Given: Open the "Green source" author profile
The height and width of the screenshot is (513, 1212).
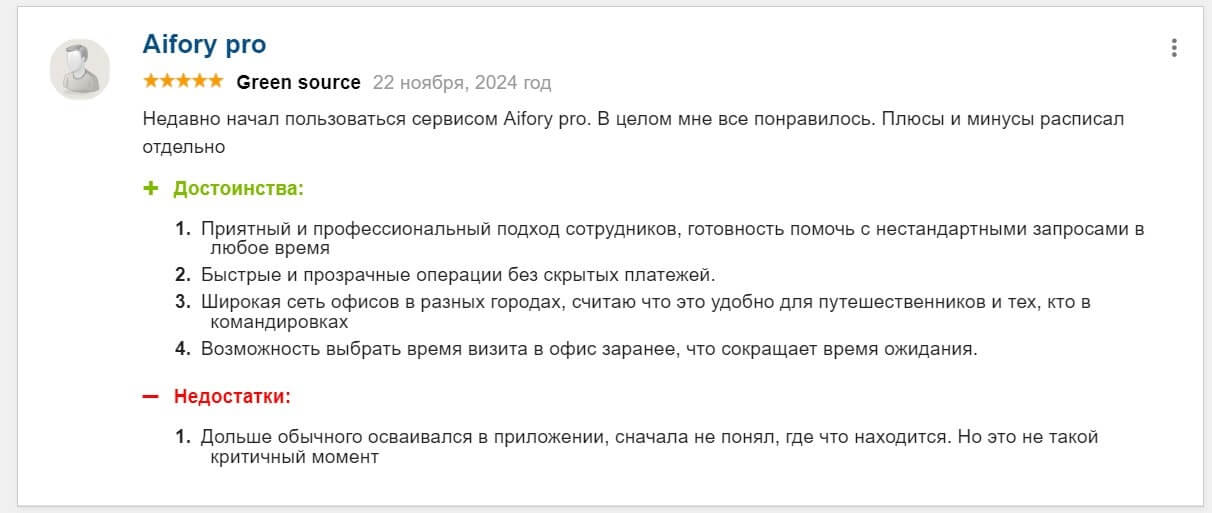Looking at the screenshot, I should [x=298, y=82].
